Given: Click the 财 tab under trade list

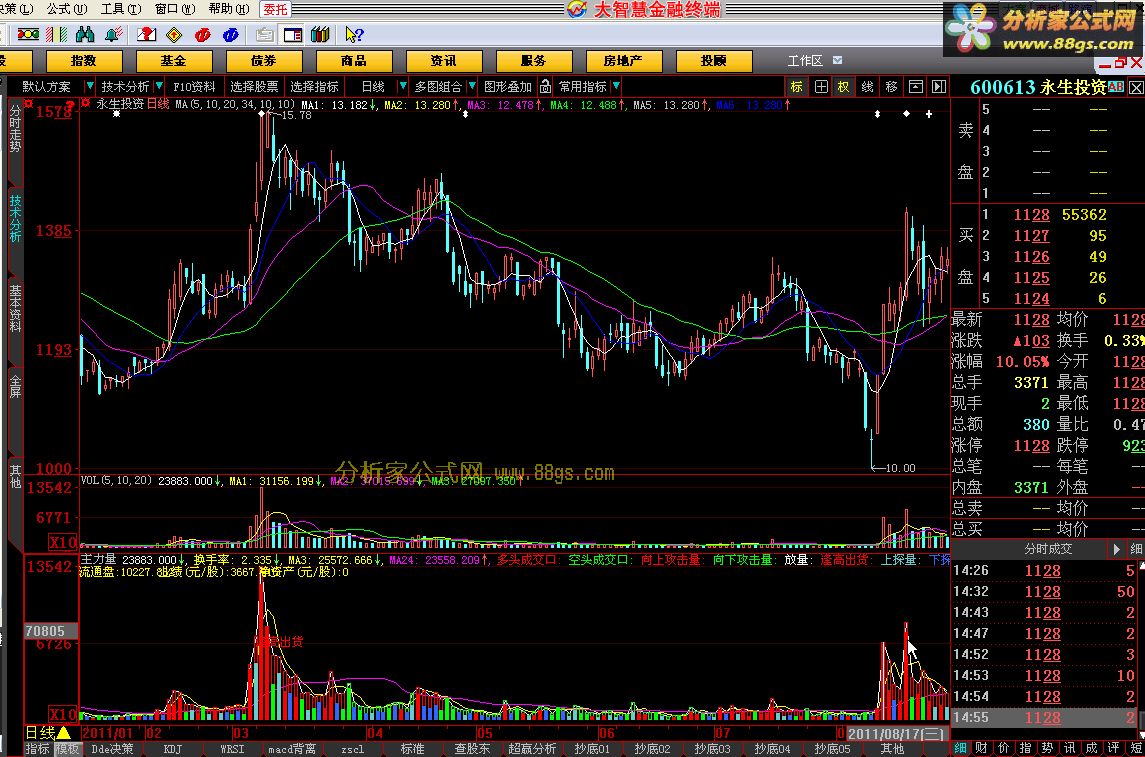Looking at the screenshot, I should [x=981, y=748].
